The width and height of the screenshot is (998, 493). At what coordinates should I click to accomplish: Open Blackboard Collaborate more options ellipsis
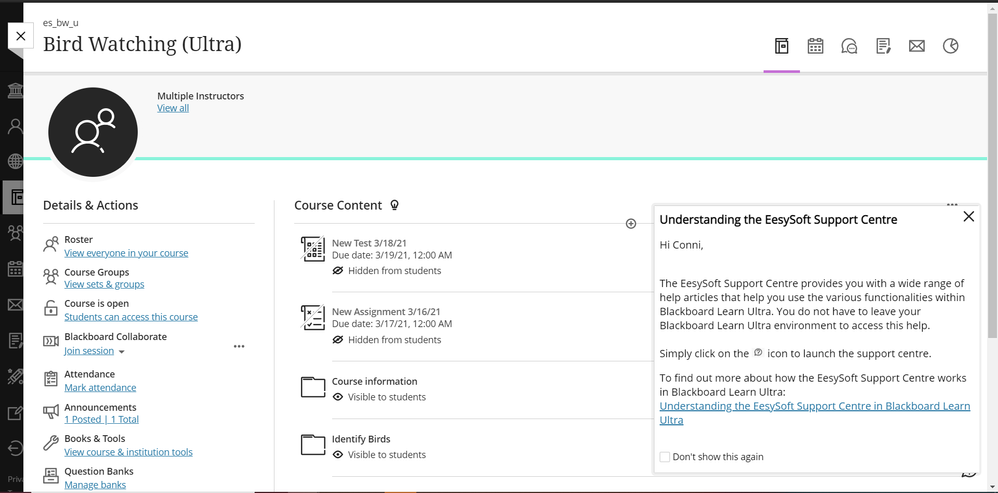click(239, 347)
